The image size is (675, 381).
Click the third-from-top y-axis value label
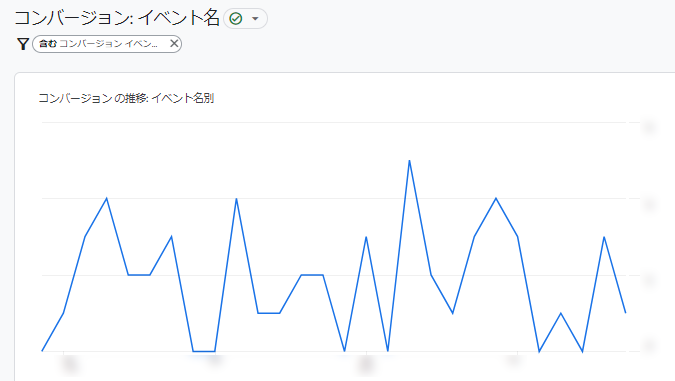(650, 281)
